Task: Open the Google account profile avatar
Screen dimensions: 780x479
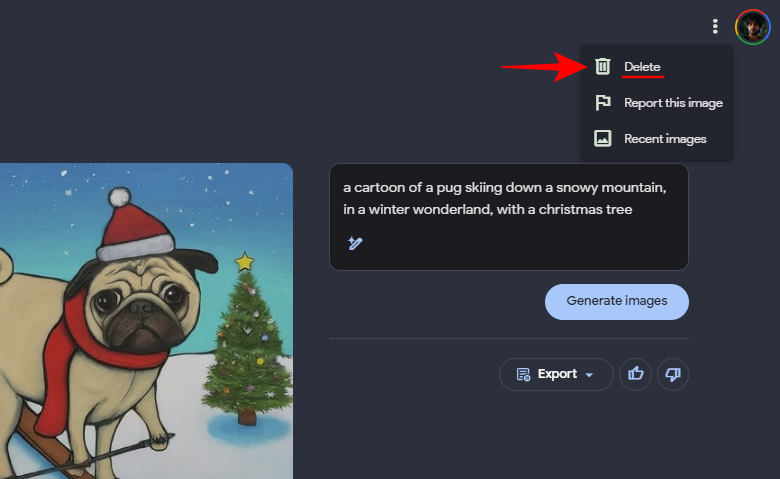Action: tap(753, 27)
